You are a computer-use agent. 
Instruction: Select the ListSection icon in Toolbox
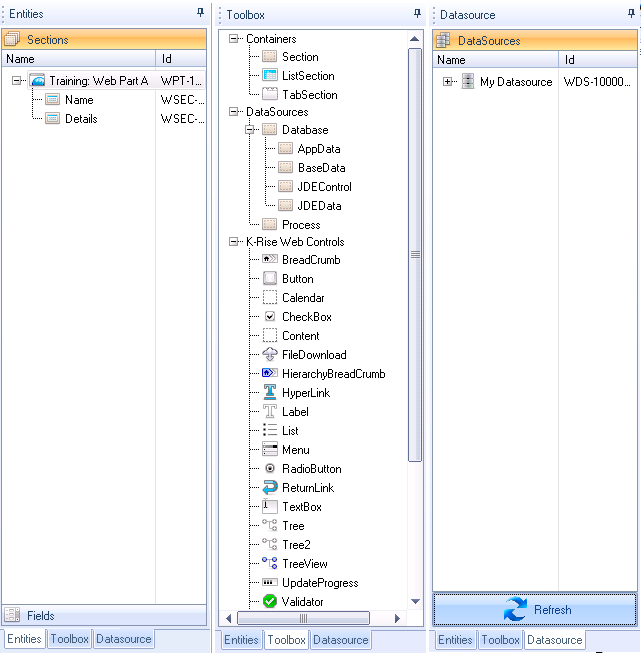pyautogui.click(x=269, y=75)
